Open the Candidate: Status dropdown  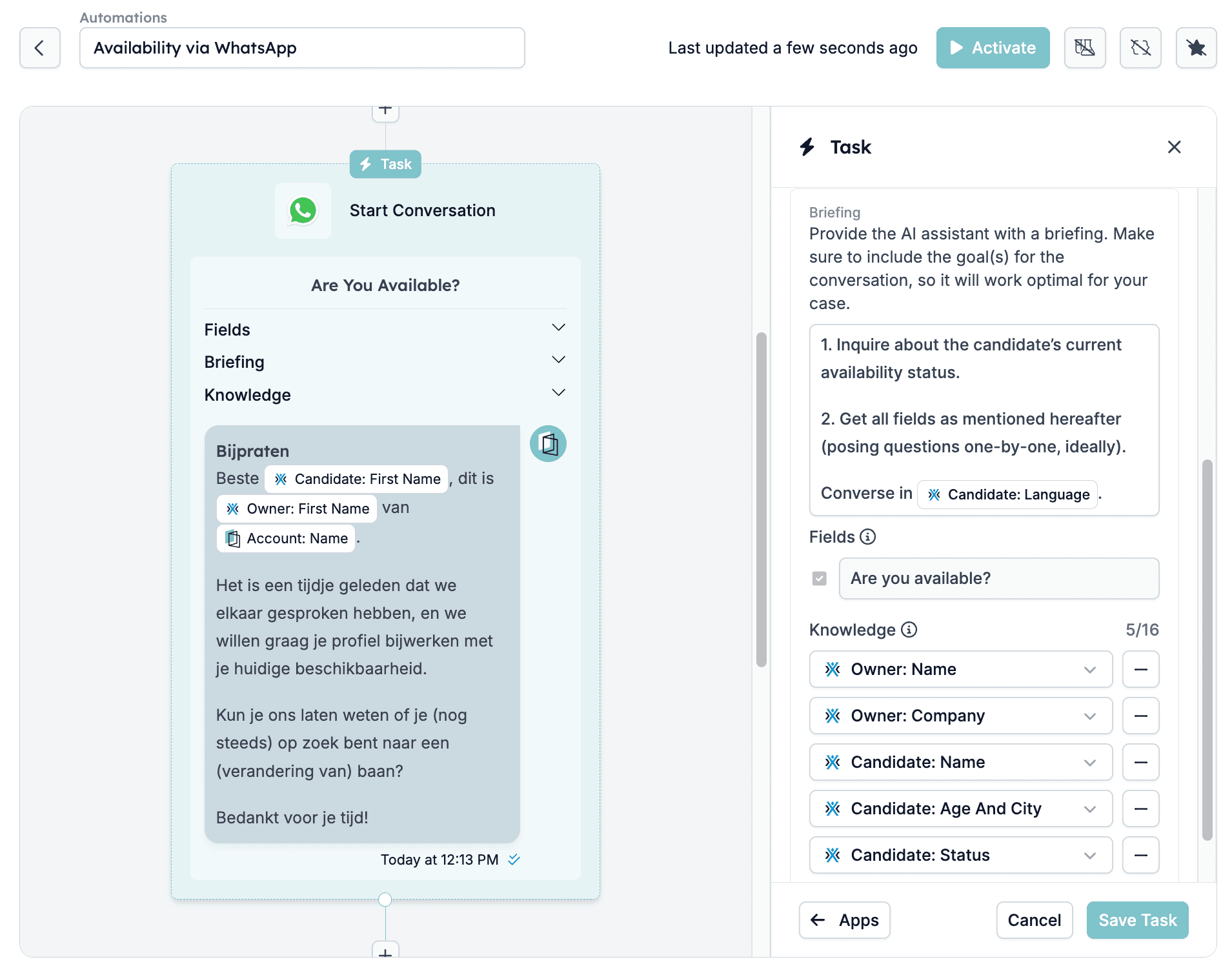pos(960,855)
